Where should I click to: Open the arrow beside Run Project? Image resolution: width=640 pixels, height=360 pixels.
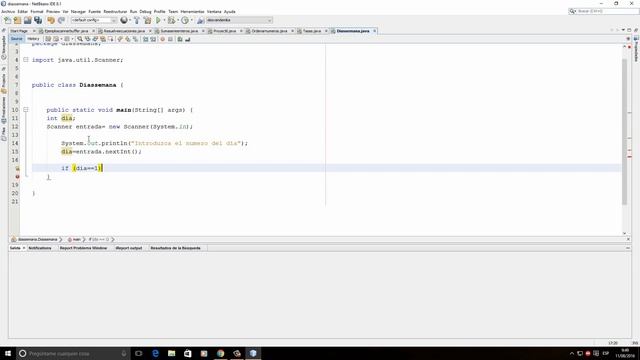click(164, 20)
